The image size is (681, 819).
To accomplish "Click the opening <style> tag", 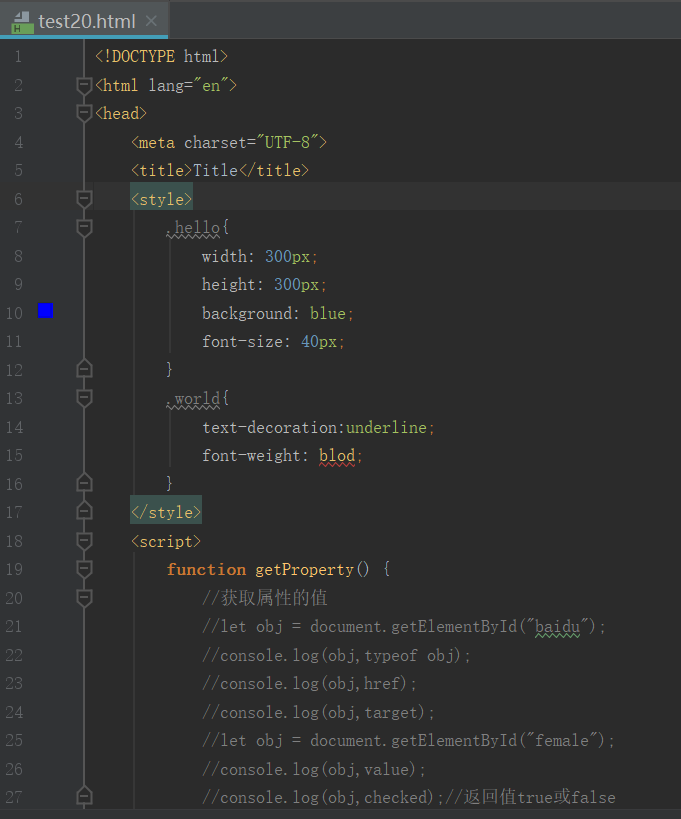I will [x=161, y=200].
